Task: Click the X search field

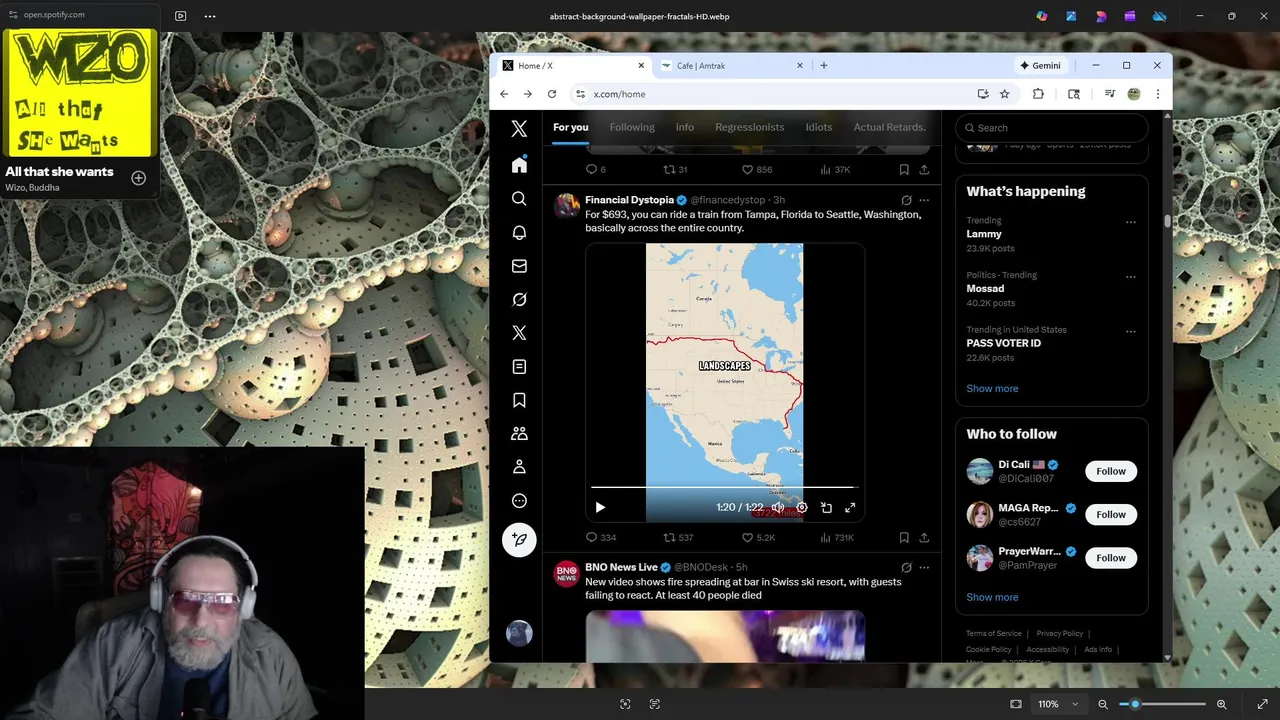Action: coord(1052,128)
